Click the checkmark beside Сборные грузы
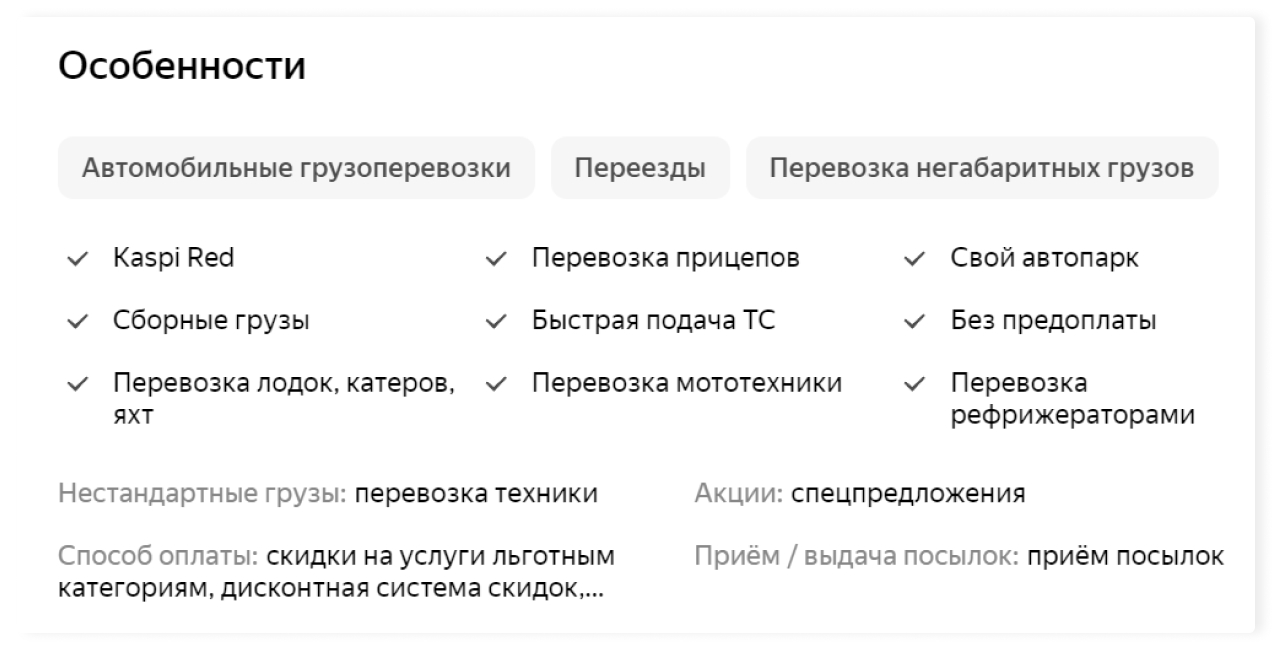1272x650 pixels. 76,322
